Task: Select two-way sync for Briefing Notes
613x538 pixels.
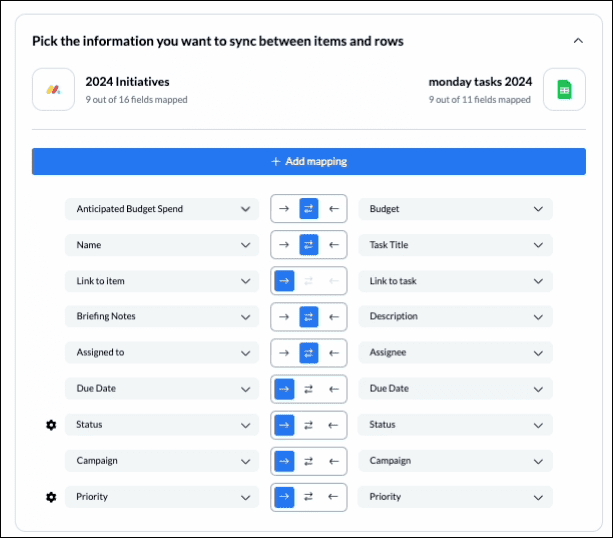Action: 309,317
